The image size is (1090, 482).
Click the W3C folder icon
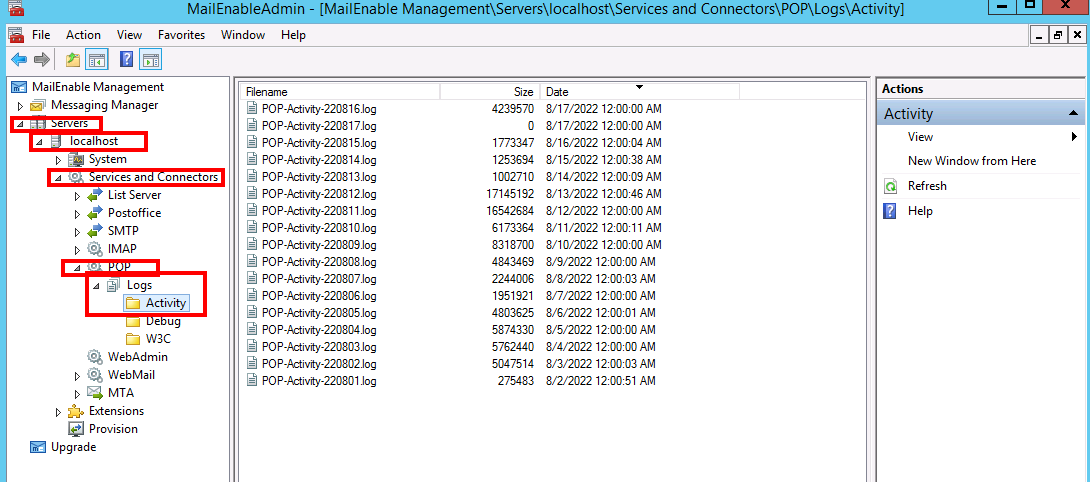point(133,339)
